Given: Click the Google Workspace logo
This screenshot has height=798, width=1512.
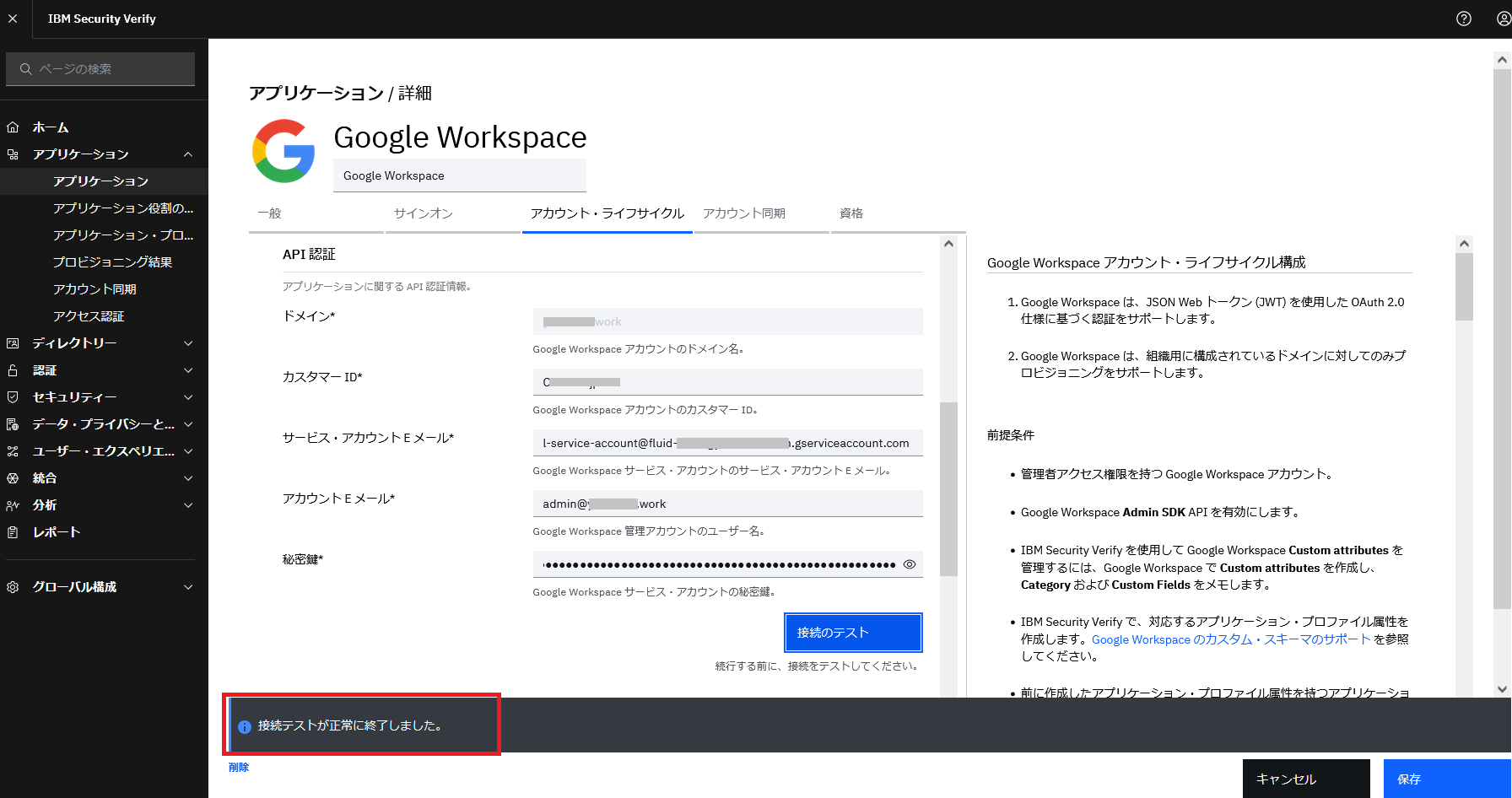Looking at the screenshot, I should pos(284,151).
